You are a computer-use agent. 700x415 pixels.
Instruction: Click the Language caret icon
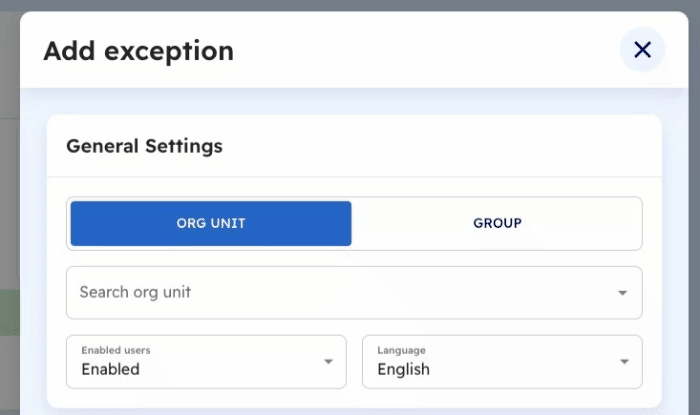tap(624, 361)
